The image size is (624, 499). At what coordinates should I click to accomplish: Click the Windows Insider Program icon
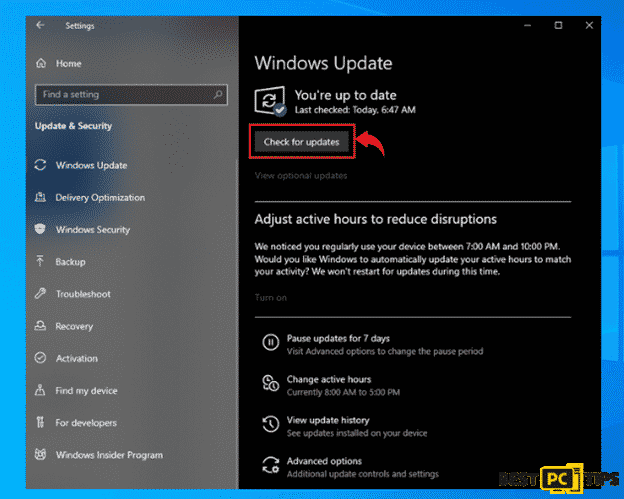tap(40, 454)
